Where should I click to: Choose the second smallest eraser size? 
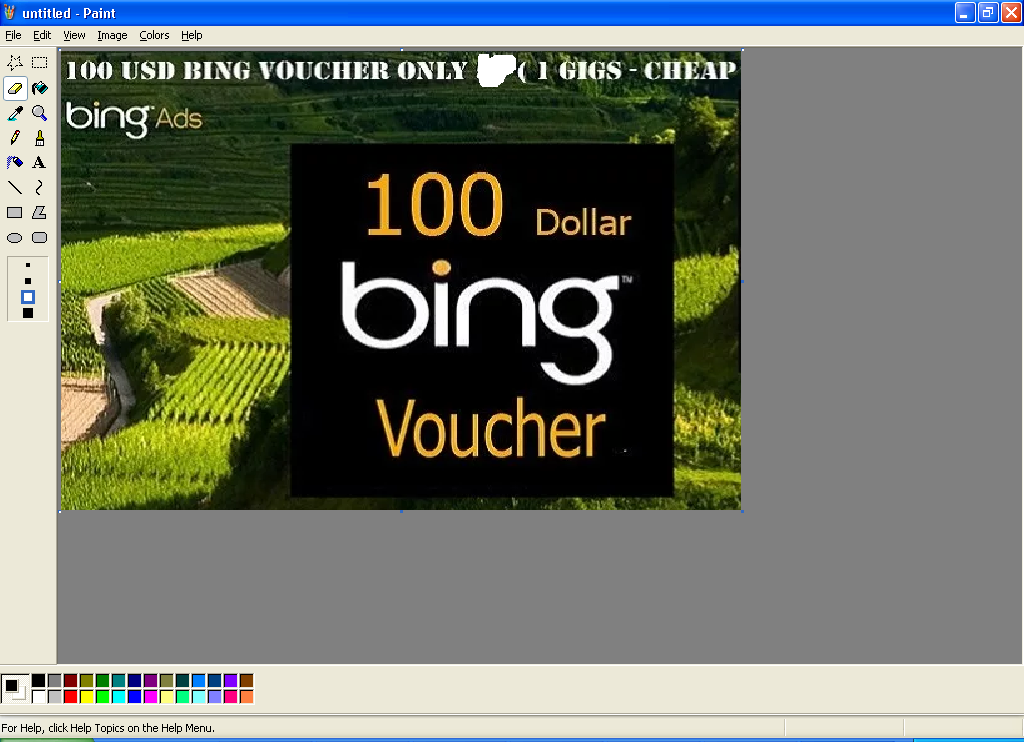[x=27, y=281]
